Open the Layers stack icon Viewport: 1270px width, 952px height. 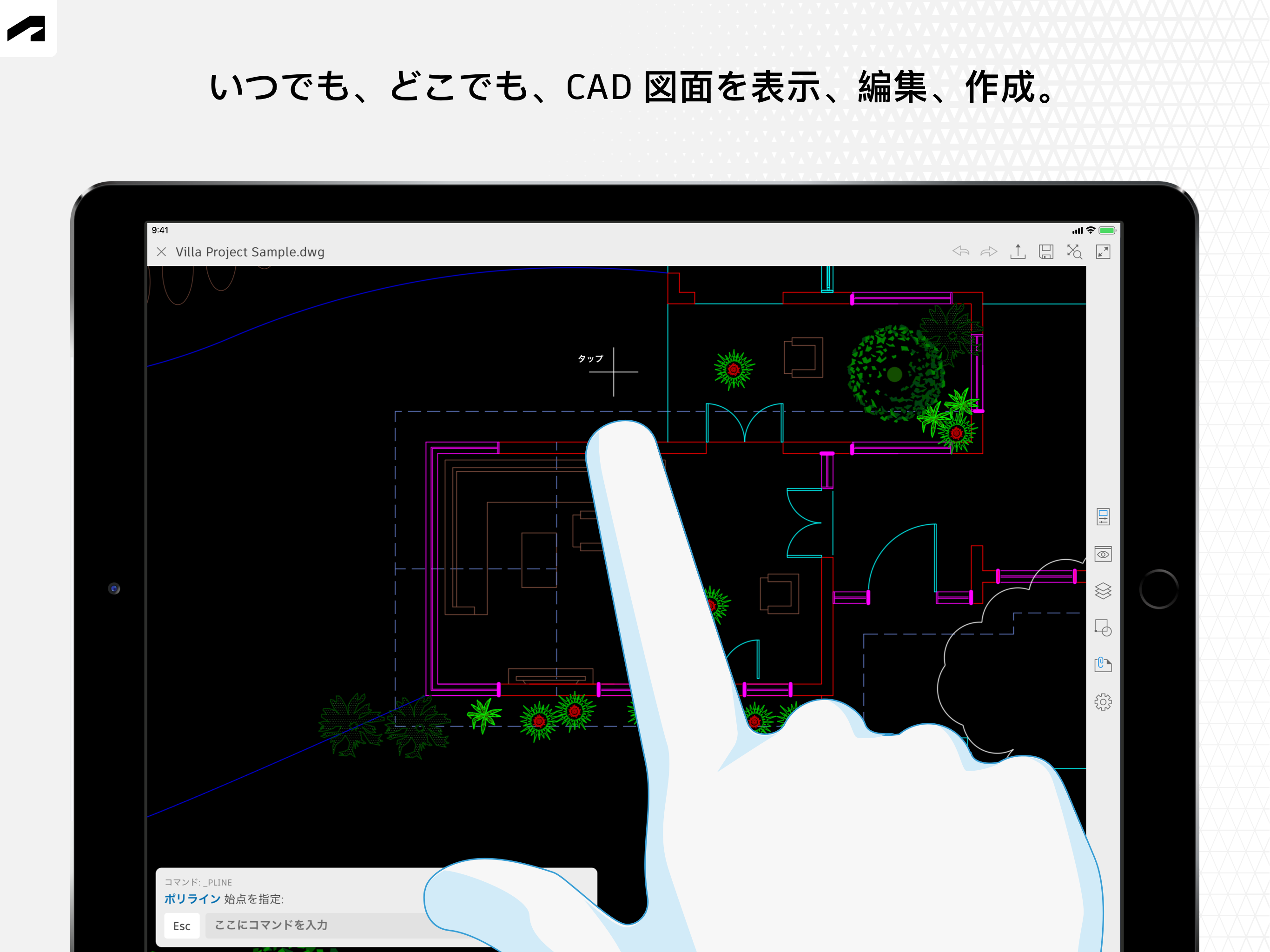coord(1103,591)
